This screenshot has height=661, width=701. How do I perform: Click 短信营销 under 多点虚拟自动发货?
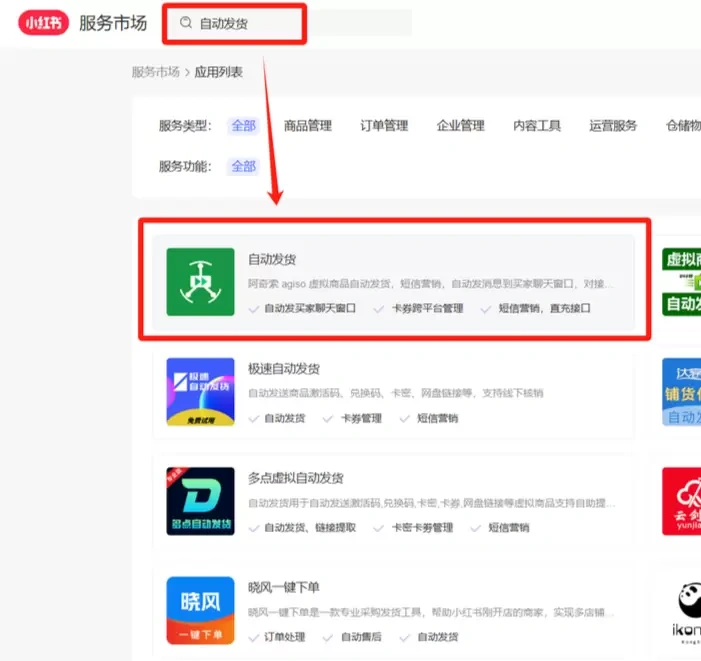click(509, 528)
